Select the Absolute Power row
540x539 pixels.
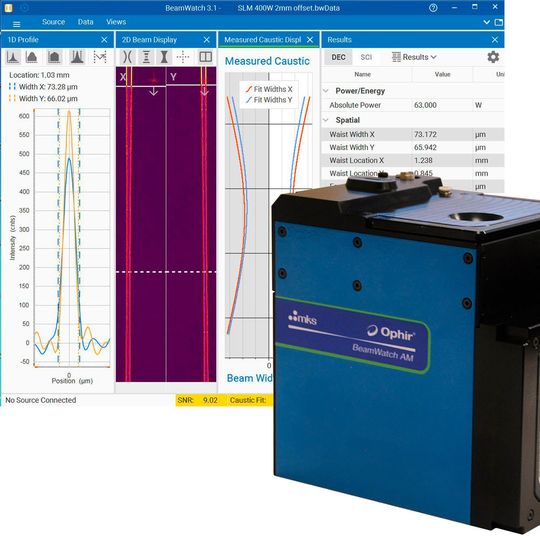click(412, 105)
